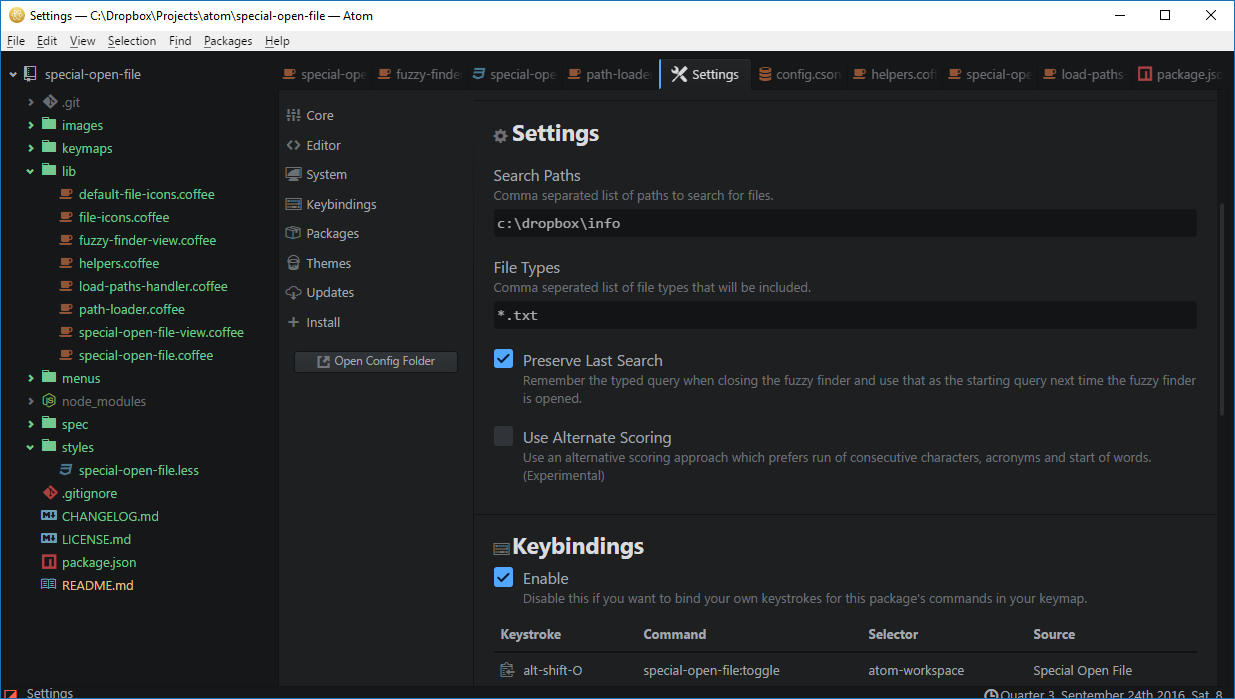The image size is (1235, 699).
Task: Uncheck the Keybindings Enable checkbox
Action: tap(504, 577)
